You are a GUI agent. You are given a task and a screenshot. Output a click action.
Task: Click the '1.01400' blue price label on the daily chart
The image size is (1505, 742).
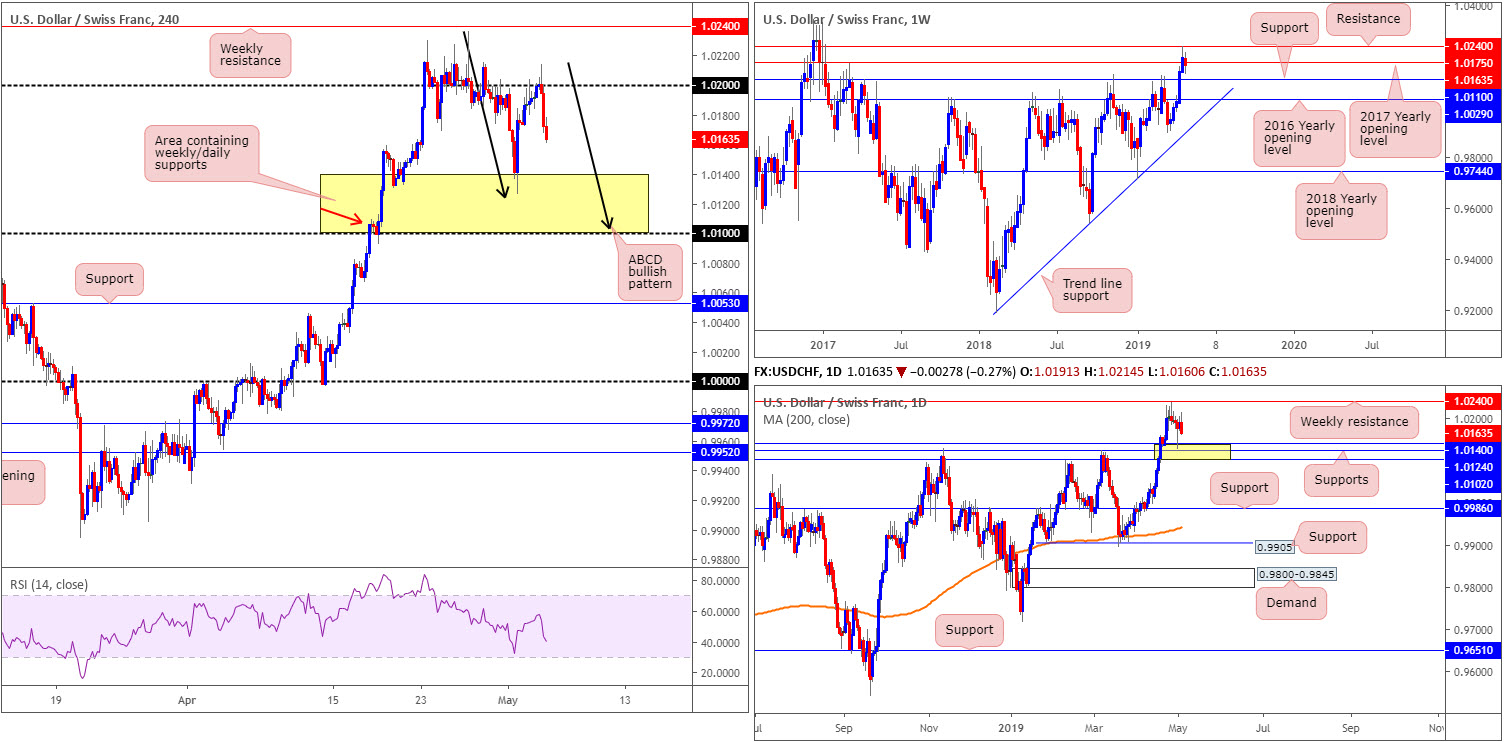1474,451
